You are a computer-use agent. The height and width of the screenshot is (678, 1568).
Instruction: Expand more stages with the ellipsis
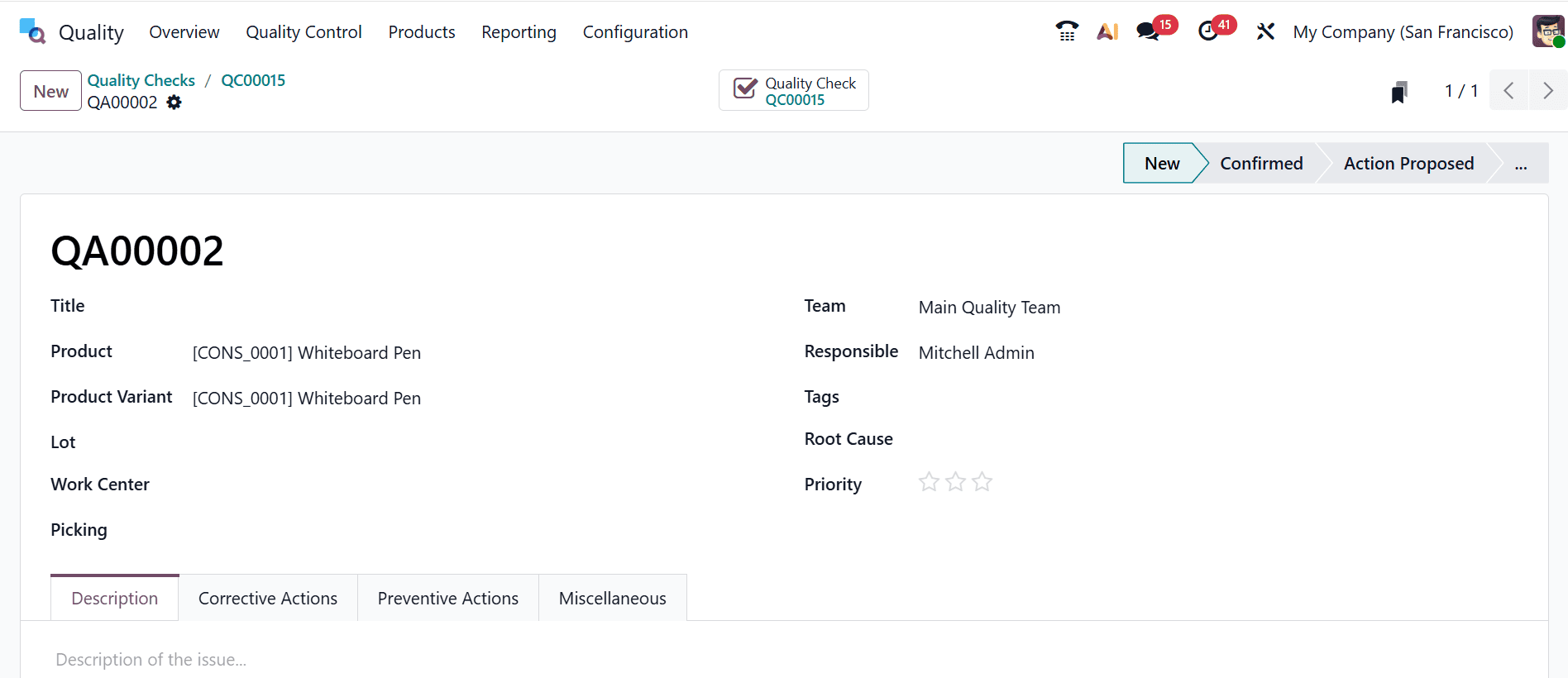coord(1521,163)
